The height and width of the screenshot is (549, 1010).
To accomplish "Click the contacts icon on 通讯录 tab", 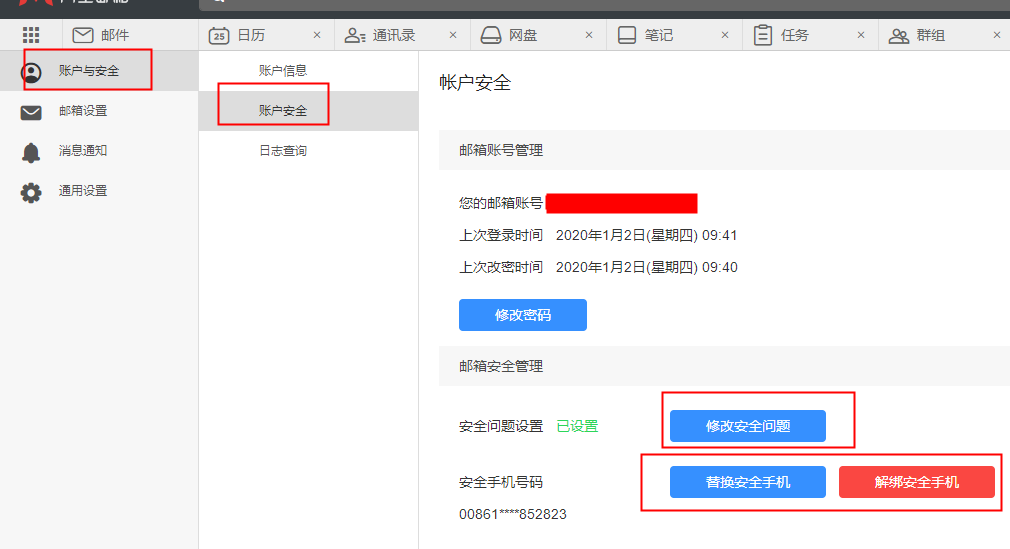I will [x=355, y=35].
